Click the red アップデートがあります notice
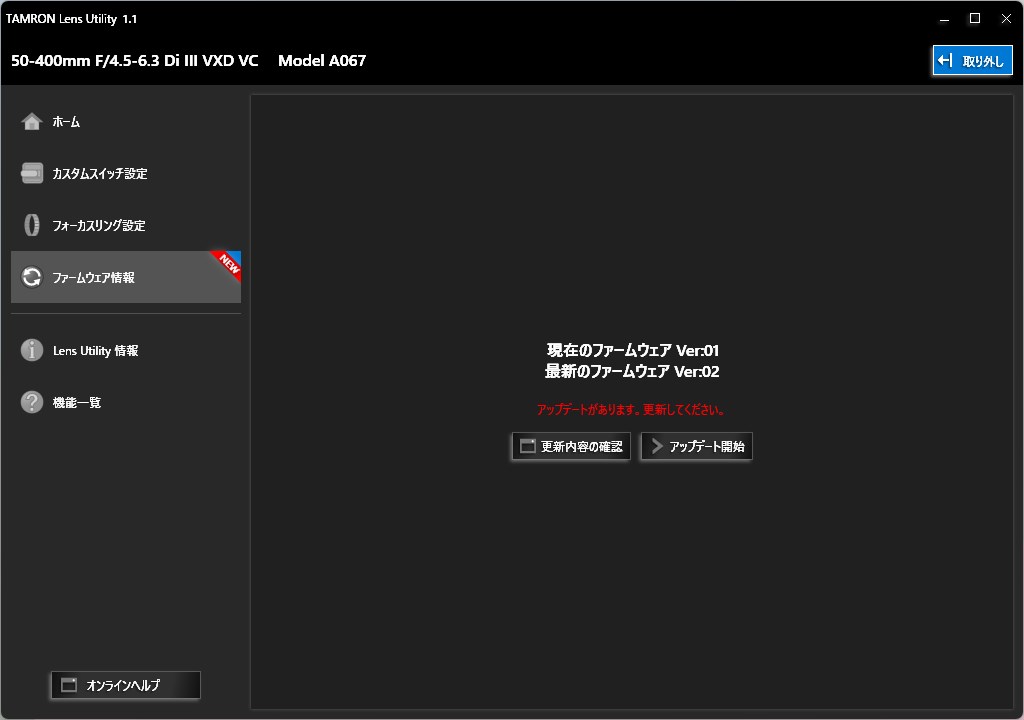Screen dimensions: 1024x720 pos(630,410)
